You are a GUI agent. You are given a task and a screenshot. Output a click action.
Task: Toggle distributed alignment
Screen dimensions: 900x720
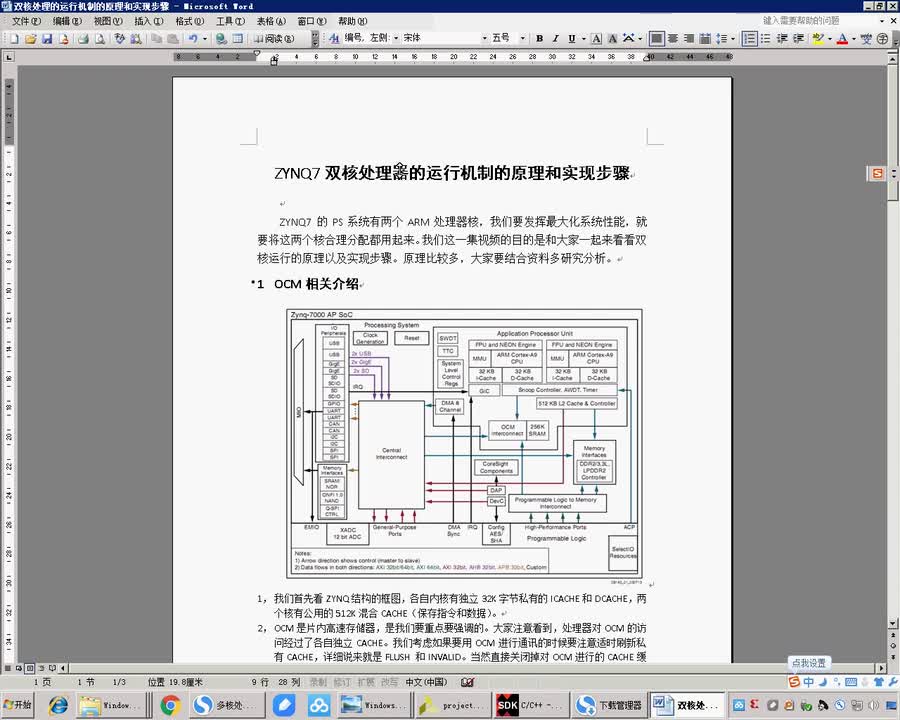tap(705, 38)
